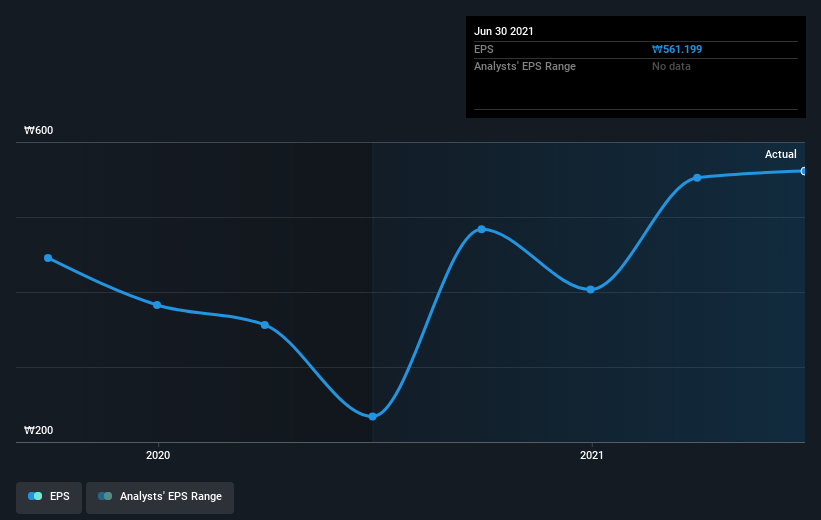Click the 2020 x-axis label
Screen dimensions: 821x520
pyautogui.click(x=158, y=456)
